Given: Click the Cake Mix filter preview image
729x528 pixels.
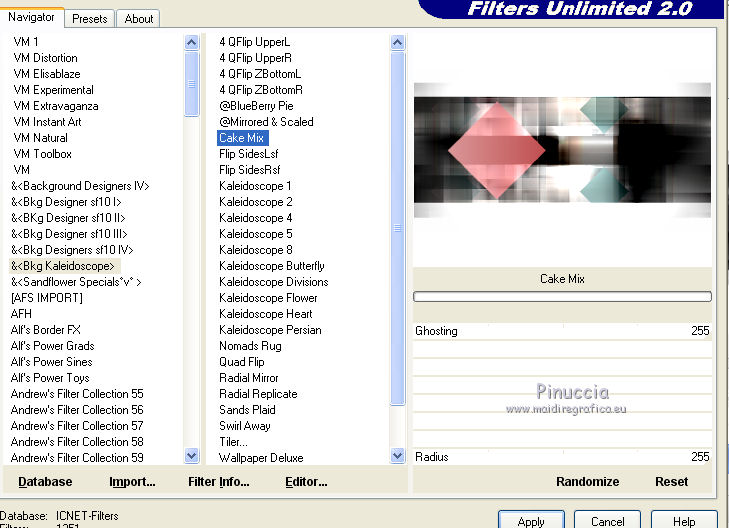Looking at the screenshot, I should 562,150.
